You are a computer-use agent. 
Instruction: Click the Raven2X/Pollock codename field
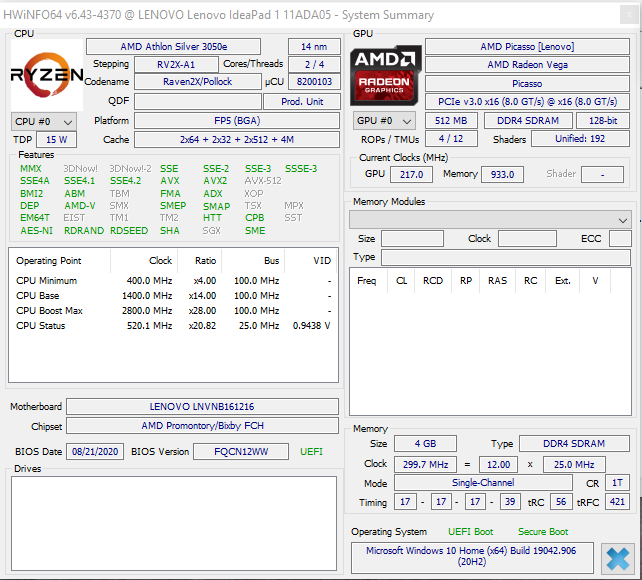(x=197, y=82)
